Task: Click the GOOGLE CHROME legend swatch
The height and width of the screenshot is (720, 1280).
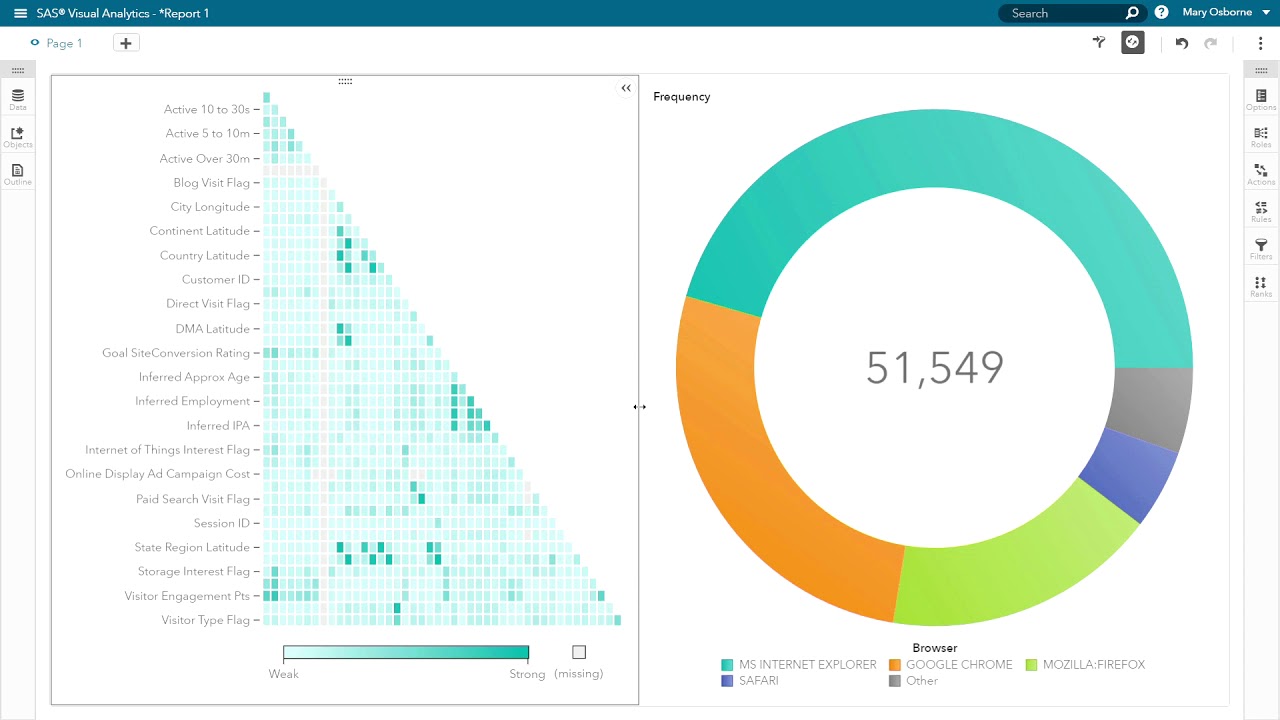Action: (x=894, y=665)
